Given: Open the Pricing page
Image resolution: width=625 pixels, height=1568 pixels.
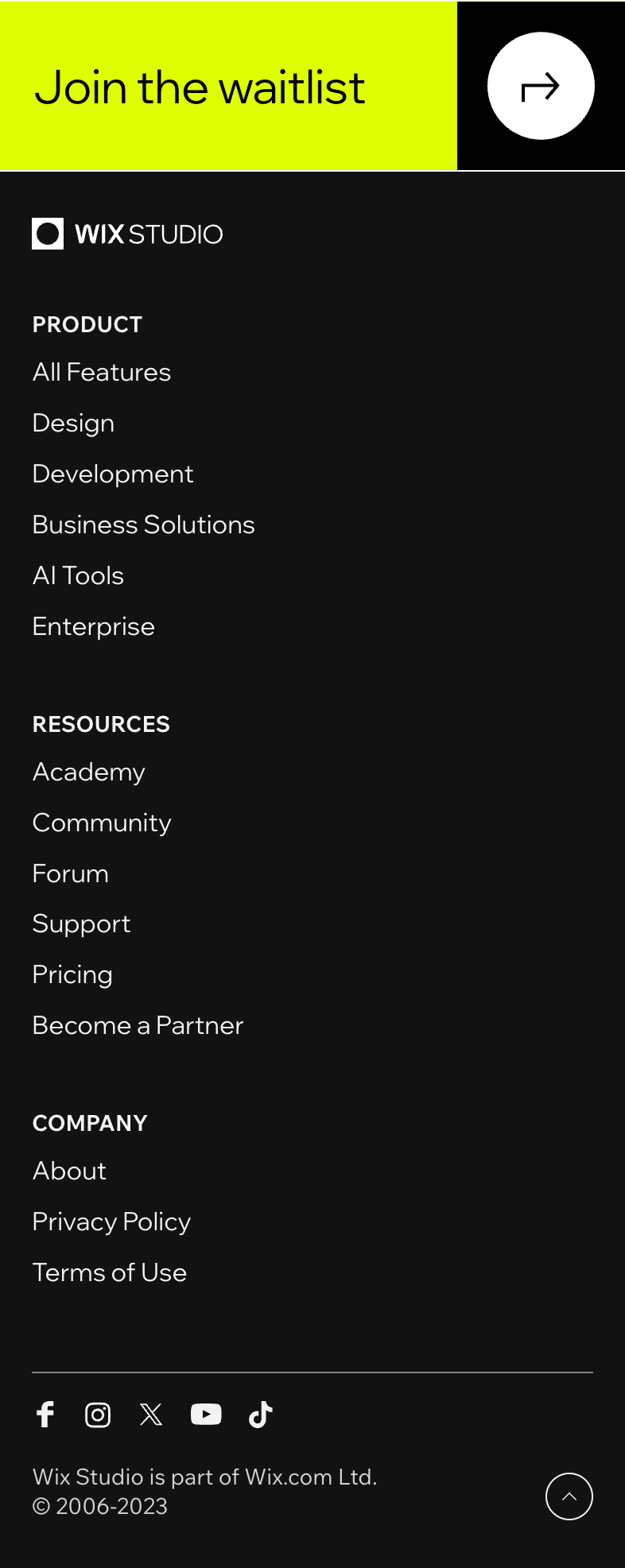Looking at the screenshot, I should [x=72, y=974].
